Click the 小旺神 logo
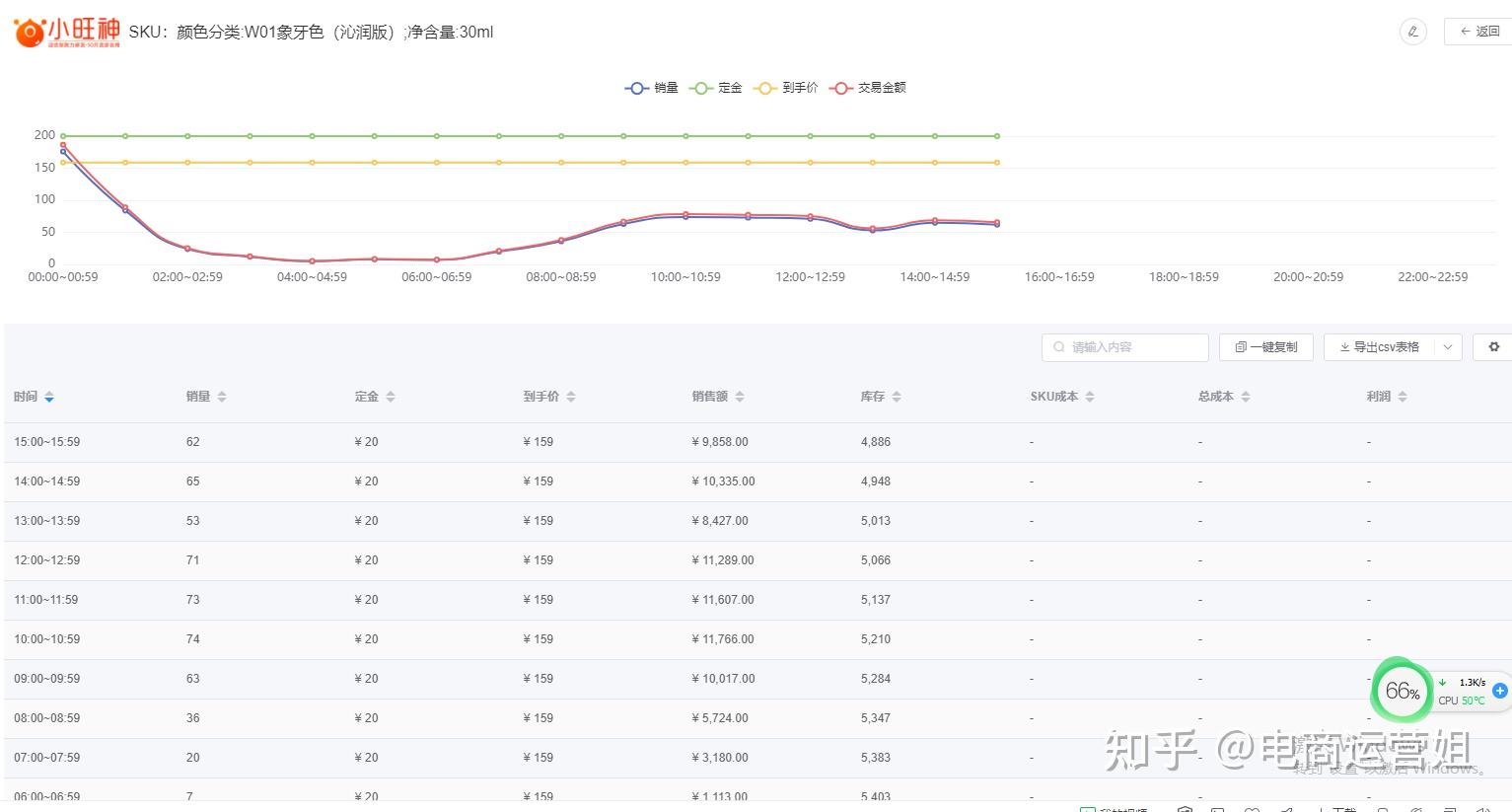Image resolution: width=1512 pixels, height=812 pixels. click(67, 32)
